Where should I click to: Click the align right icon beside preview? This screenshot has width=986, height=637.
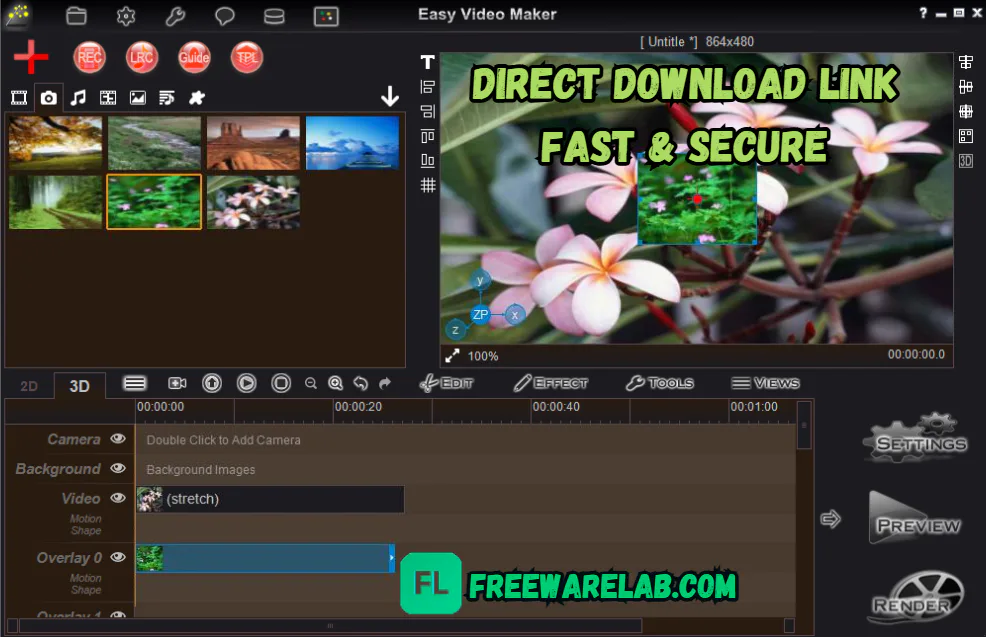(428, 111)
